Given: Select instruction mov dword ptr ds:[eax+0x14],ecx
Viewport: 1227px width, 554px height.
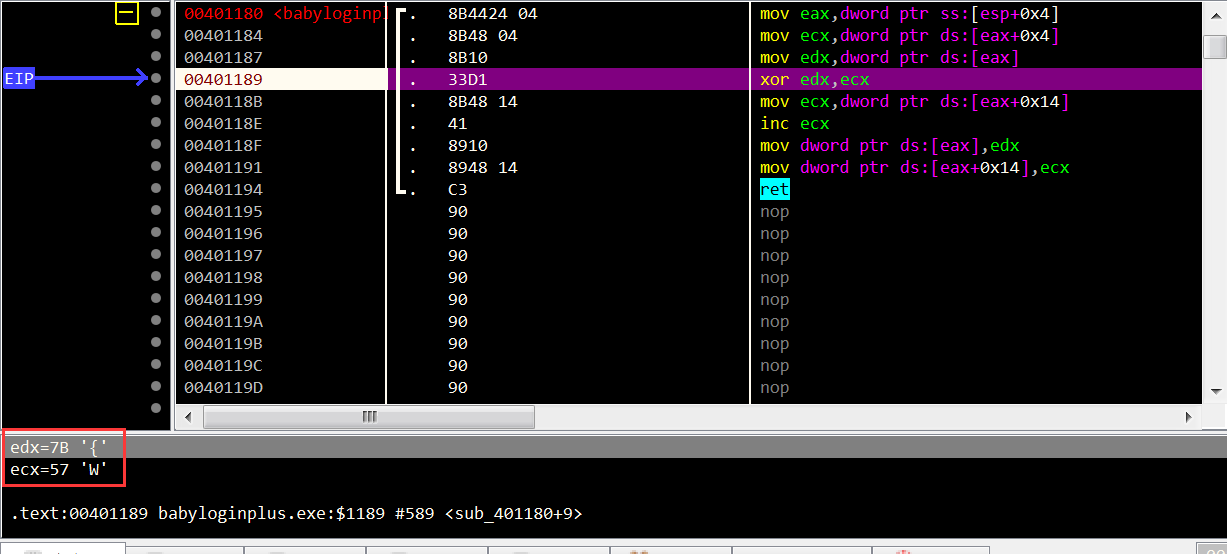Looking at the screenshot, I should point(914,167).
